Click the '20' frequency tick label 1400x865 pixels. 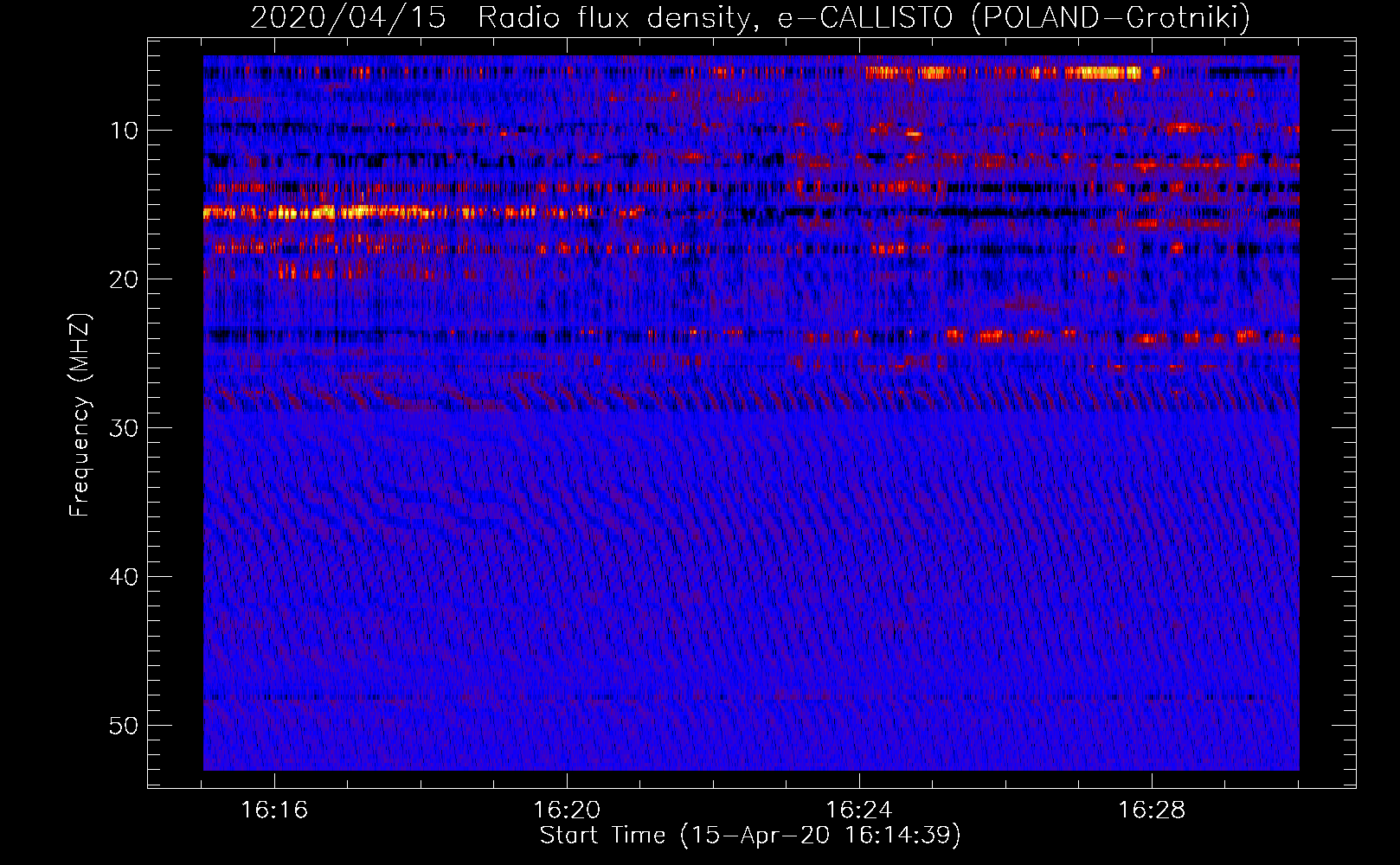click(x=125, y=279)
